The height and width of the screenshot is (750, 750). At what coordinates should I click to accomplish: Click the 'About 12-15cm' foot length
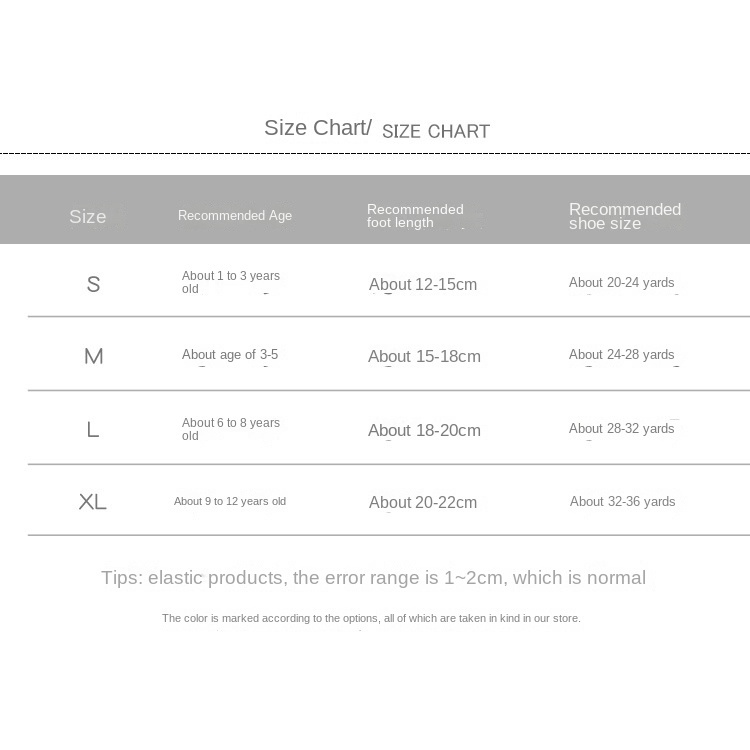[x=423, y=285]
